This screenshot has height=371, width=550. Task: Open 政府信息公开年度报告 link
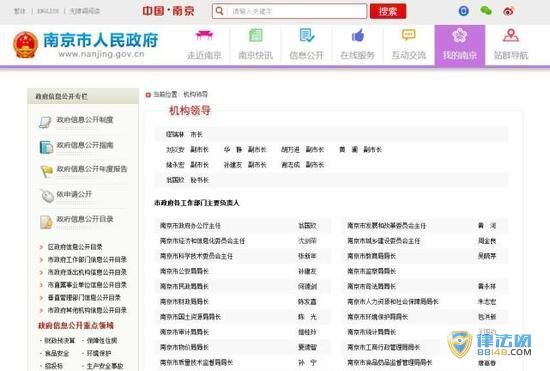(92, 169)
